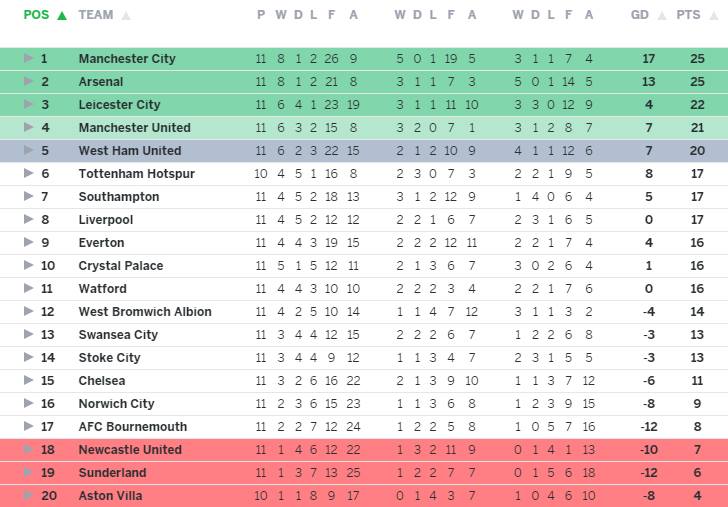
Task: Open the Manchester United team link
Action: [135, 128]
